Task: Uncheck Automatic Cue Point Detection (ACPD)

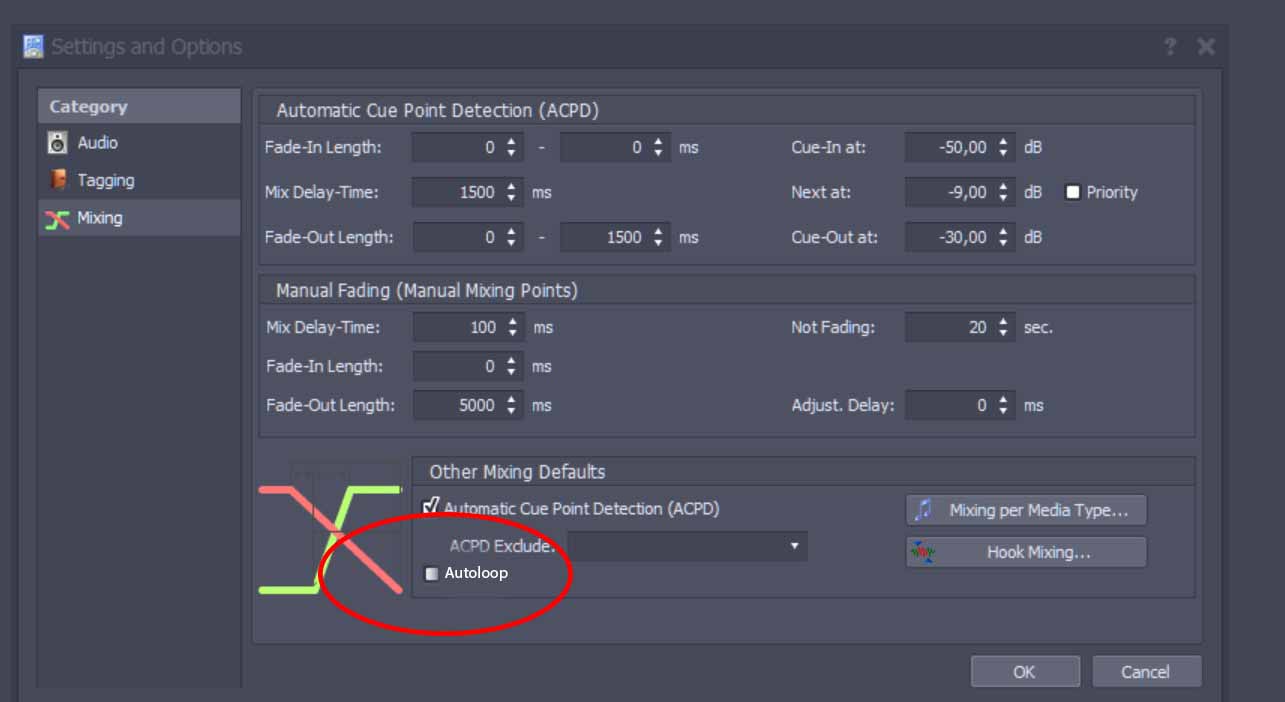Action: pyautogui.click(x=431, y=508)
